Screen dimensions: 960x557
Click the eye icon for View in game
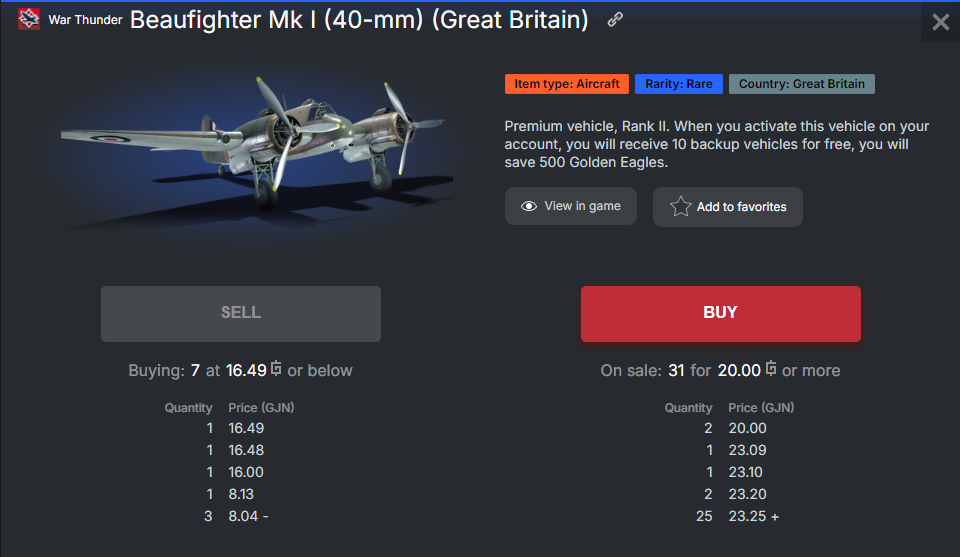[528, 206]
